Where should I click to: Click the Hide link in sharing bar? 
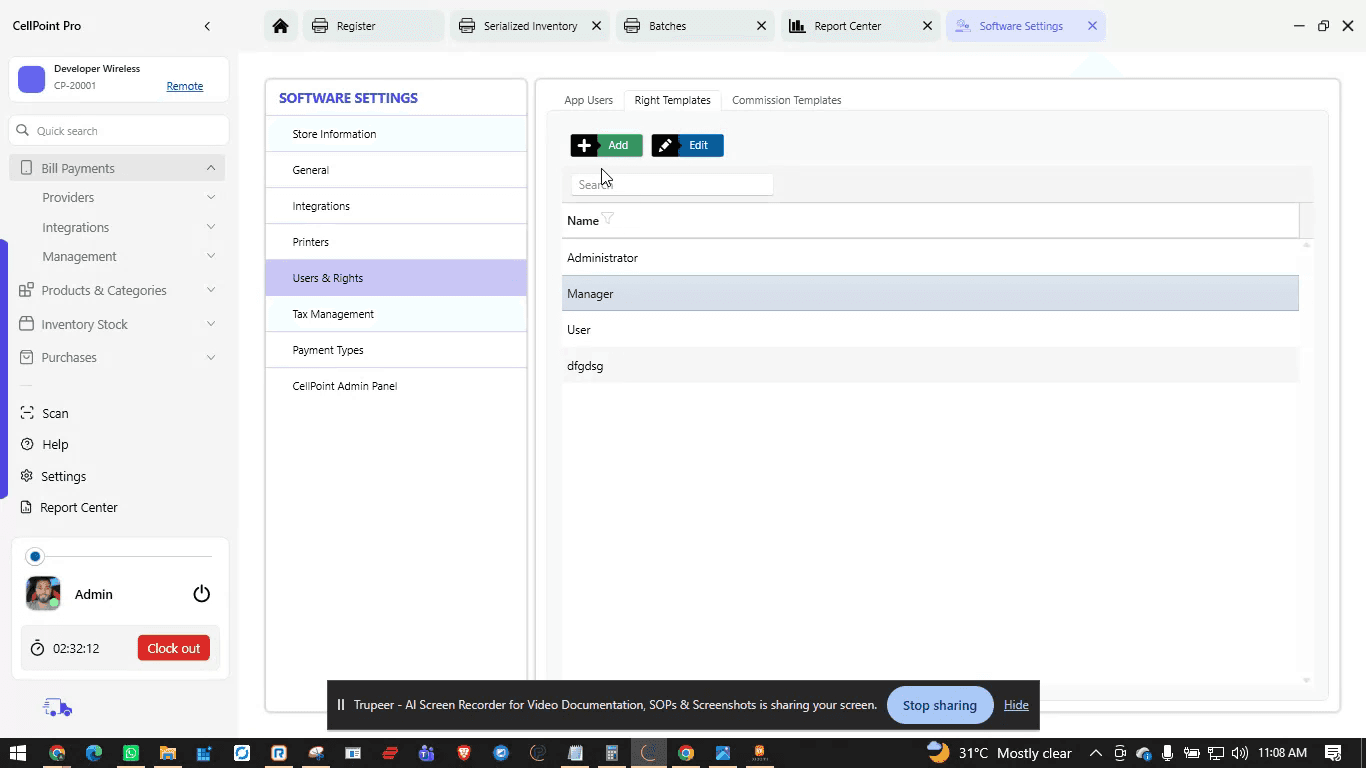[1016, 705]
